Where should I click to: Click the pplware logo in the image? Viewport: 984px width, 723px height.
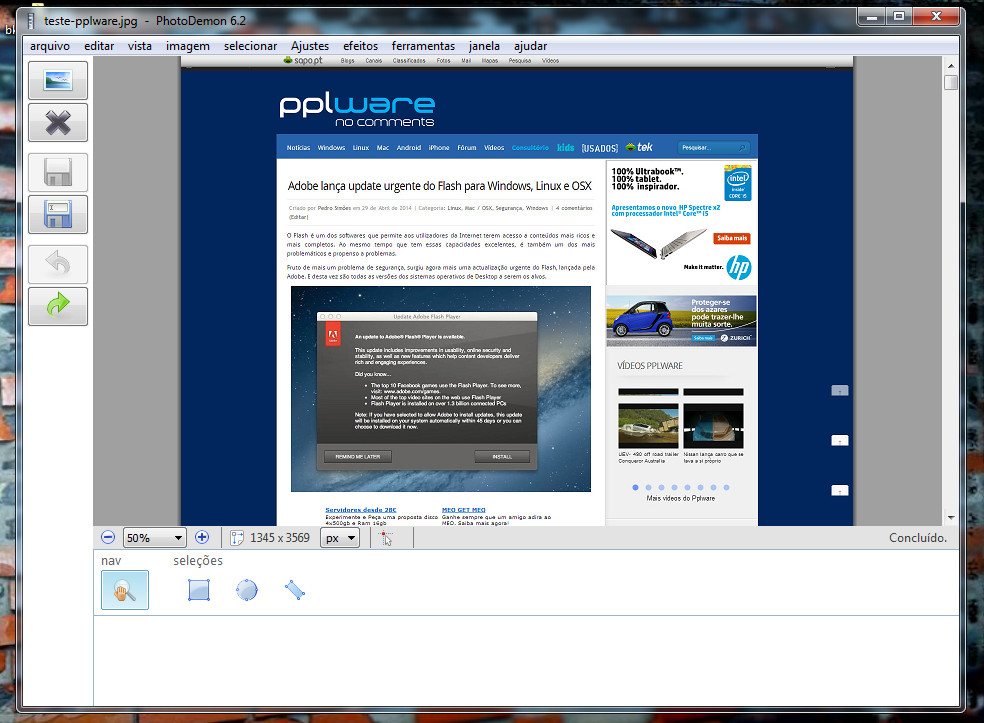point(357,110)
